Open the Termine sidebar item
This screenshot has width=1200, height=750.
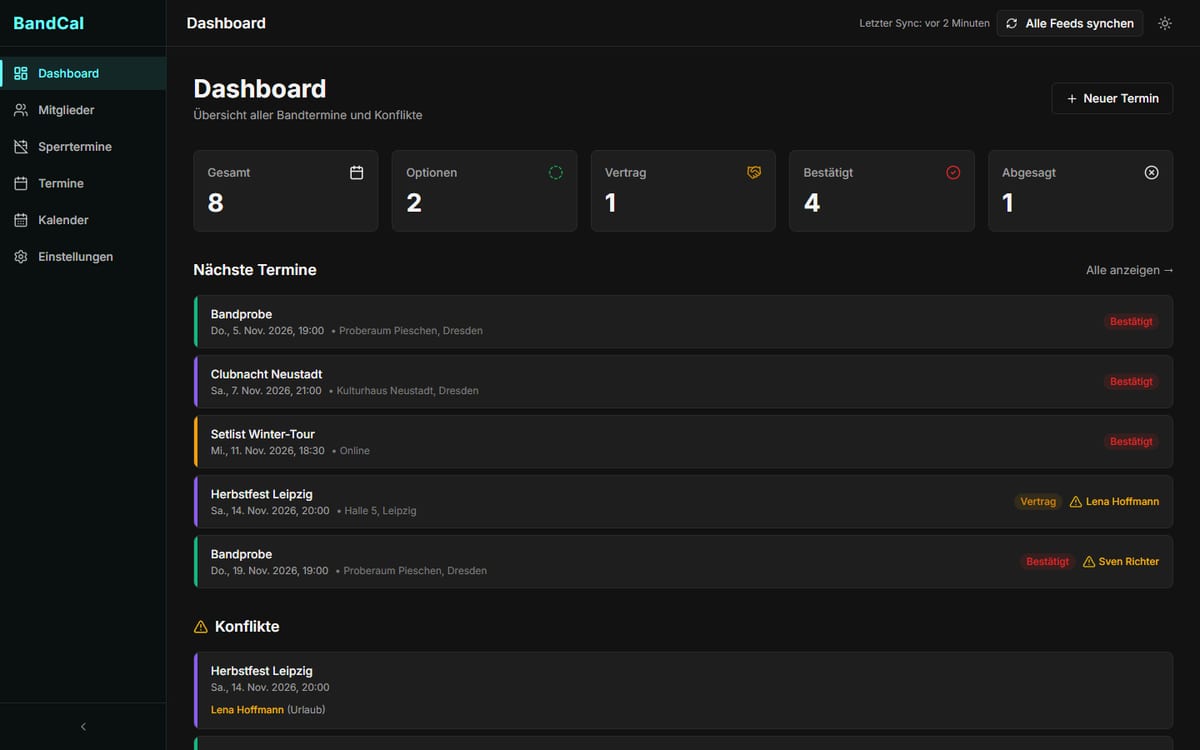pyautogui.click(x=83, y=183)
